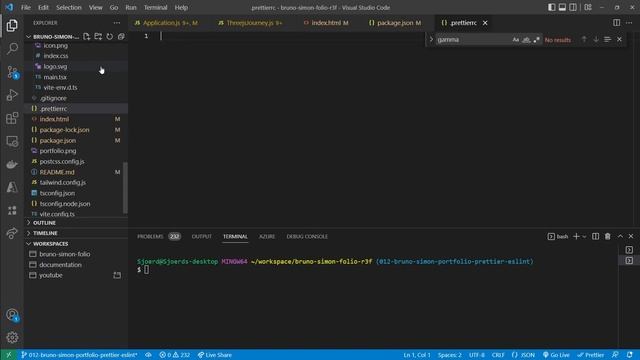Open Remote Explorer view
The image size is (640, 360).
pos(12,141)
